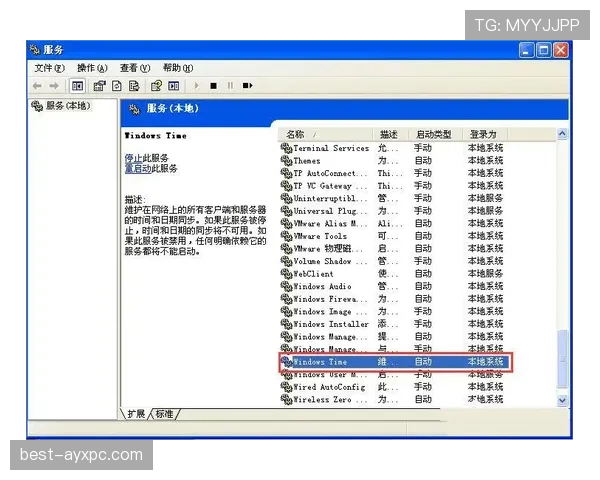Open the 查看(V) menu
The image size is (600, 480).
(135, 68)
